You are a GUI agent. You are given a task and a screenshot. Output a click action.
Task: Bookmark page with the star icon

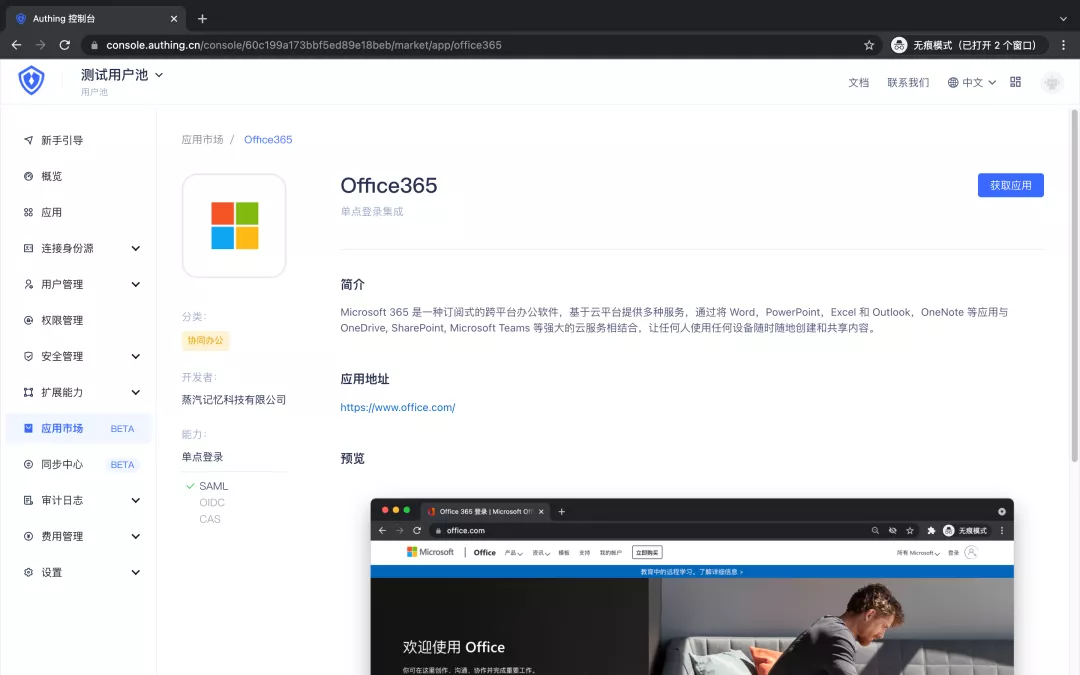pos(869,45)
